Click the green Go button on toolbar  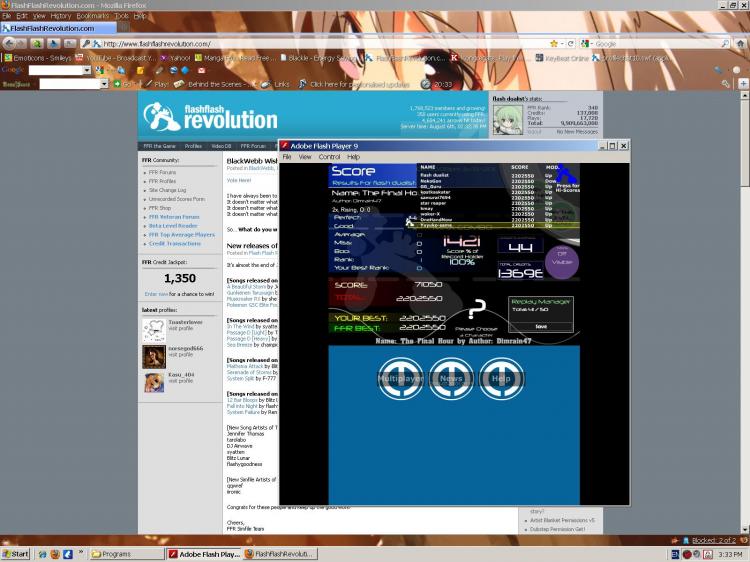[x=122, y=84]
